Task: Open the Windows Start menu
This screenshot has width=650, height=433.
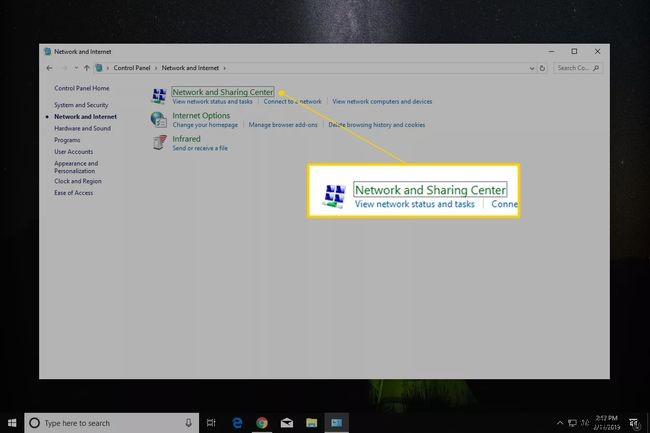Action: click(12, 423)
